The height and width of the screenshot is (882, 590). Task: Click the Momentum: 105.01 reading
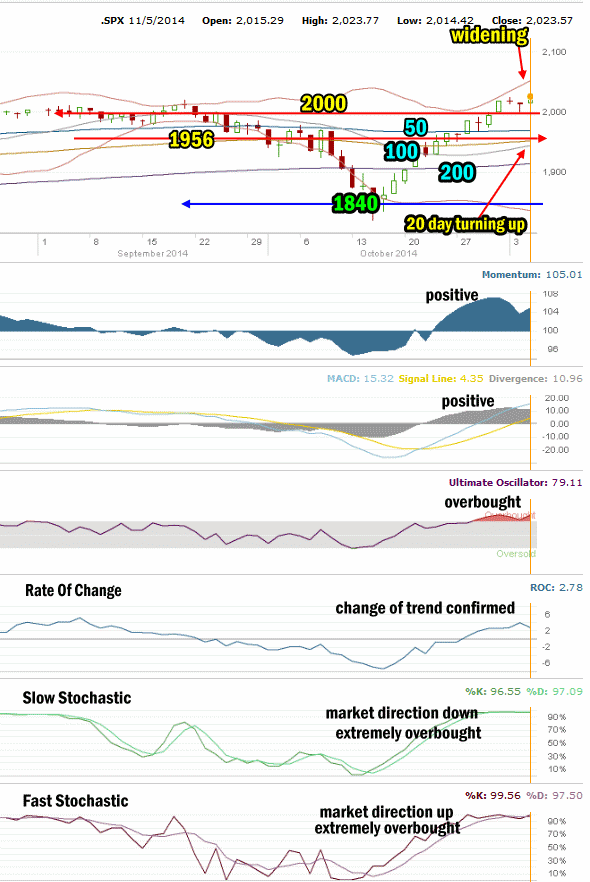tap(532, 275)
